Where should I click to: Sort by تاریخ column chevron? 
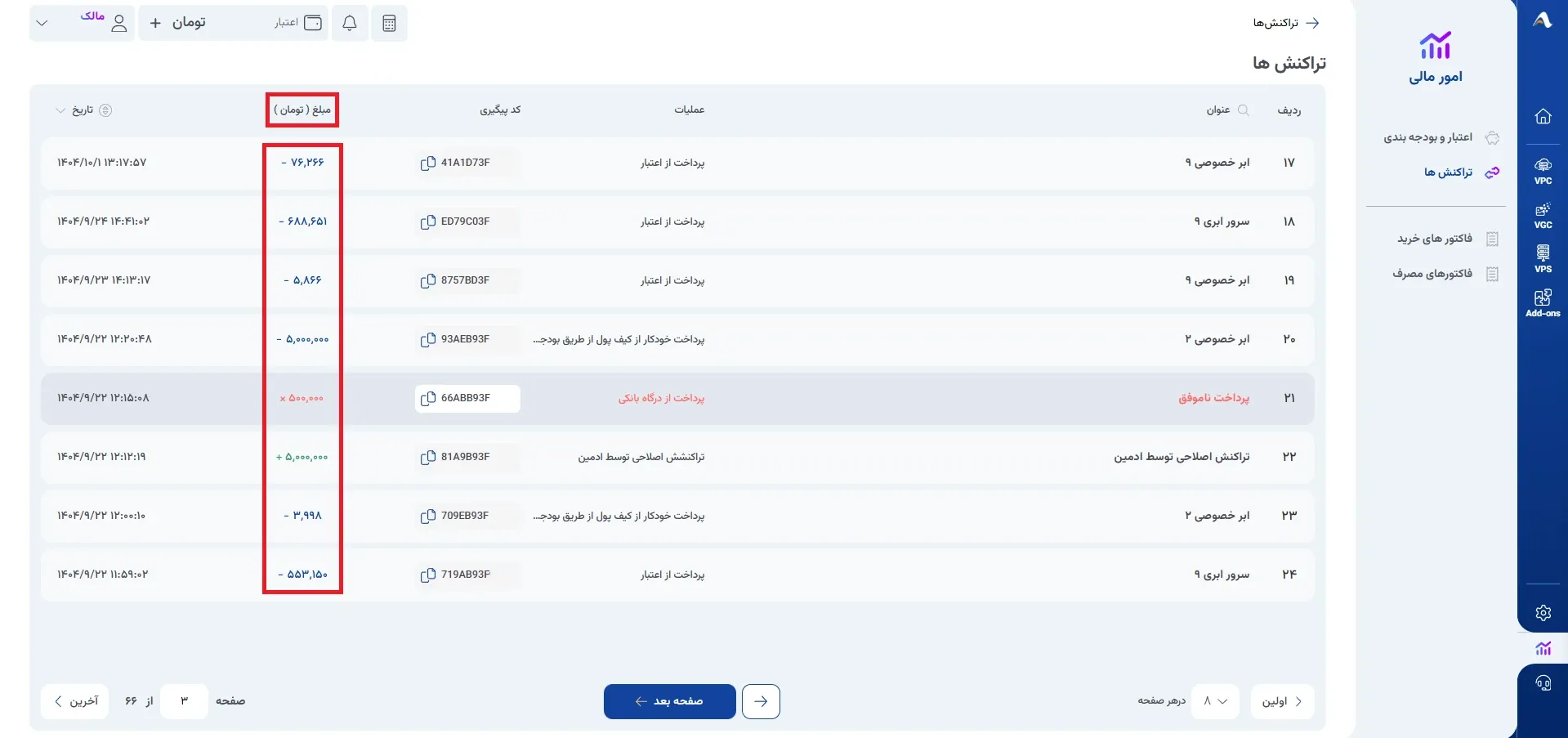[x=60, y=110]
